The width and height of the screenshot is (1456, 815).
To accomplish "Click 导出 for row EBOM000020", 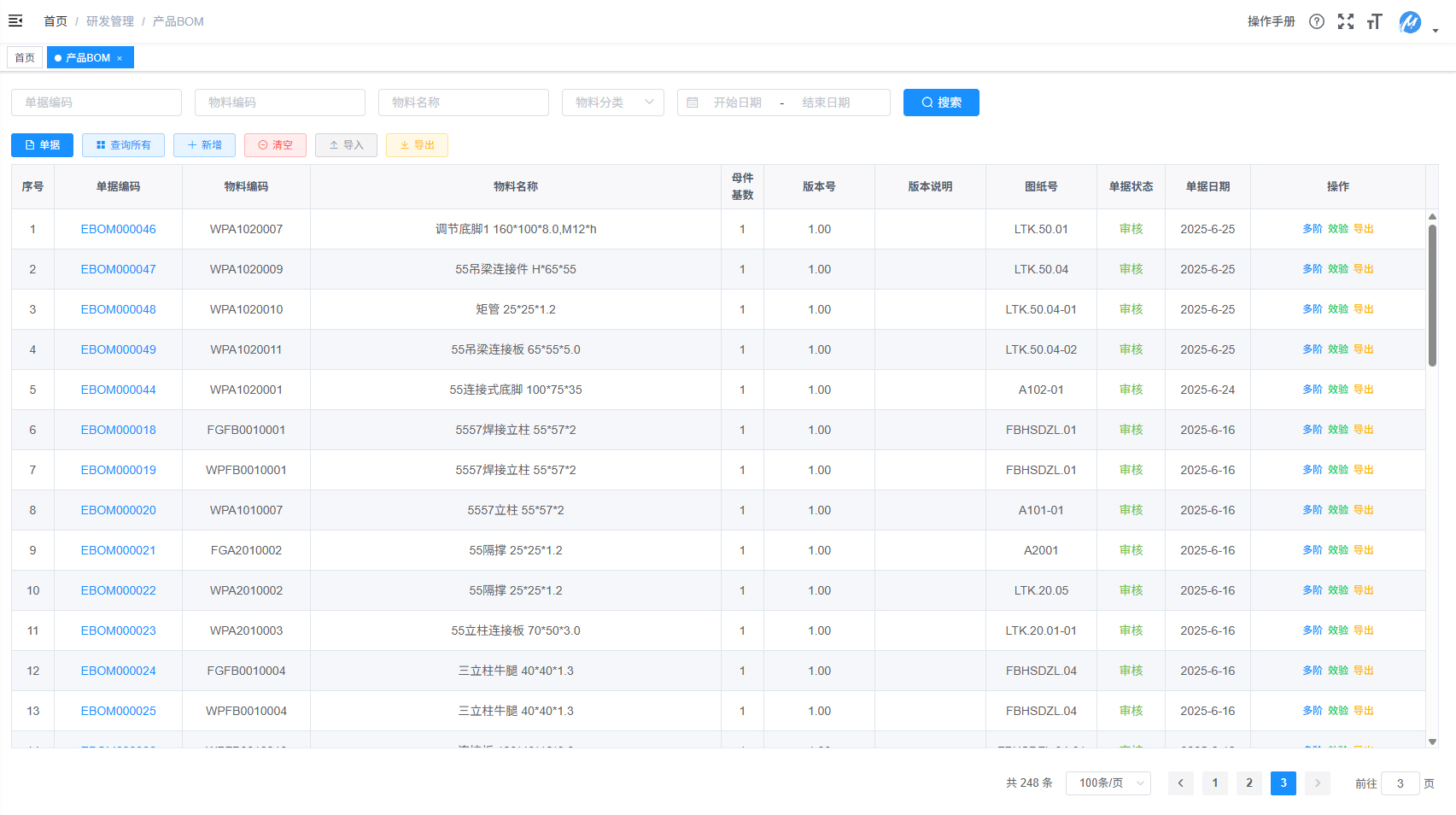I will click(1364, 510).
